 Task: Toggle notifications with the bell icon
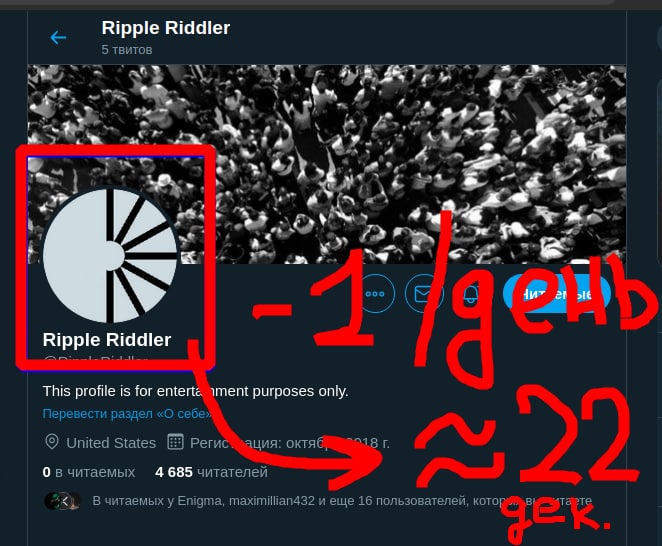[x=471, y=293]
